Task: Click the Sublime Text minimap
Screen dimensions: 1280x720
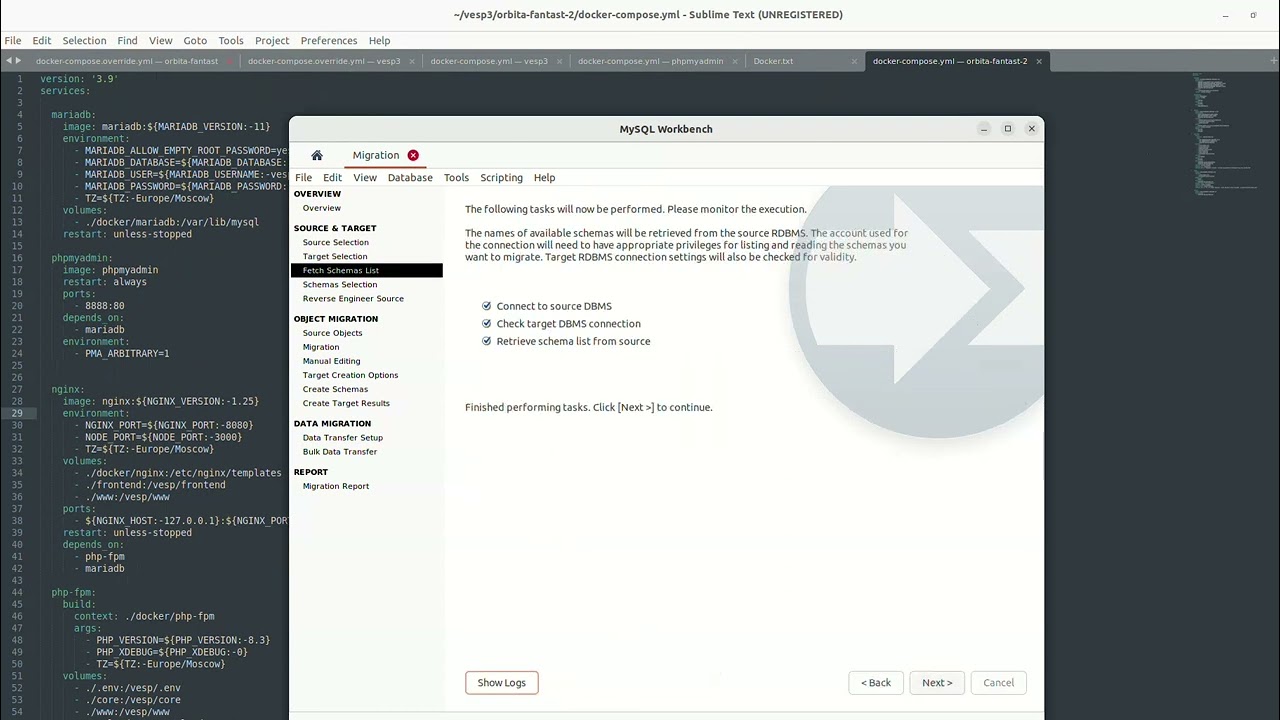Action: pyautogui.click(x=1225, y=133)
